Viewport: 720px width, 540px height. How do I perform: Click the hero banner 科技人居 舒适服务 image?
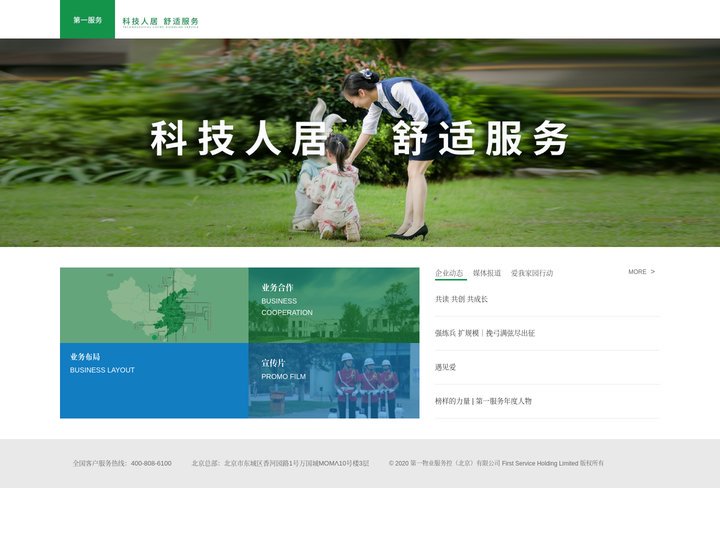(x=360, y=143)
